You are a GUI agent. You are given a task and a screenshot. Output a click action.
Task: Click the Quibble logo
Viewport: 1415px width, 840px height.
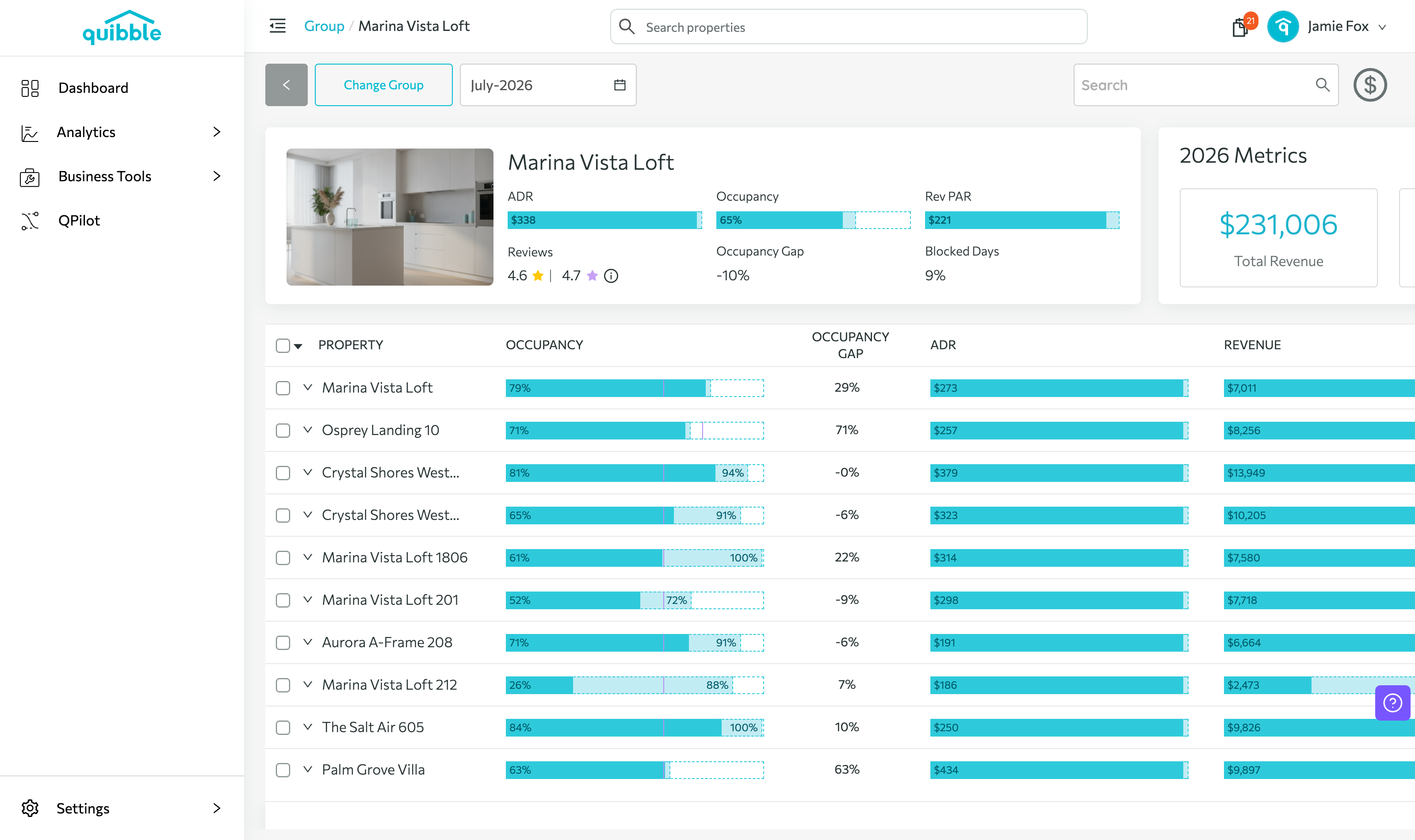tap(122, 27)
